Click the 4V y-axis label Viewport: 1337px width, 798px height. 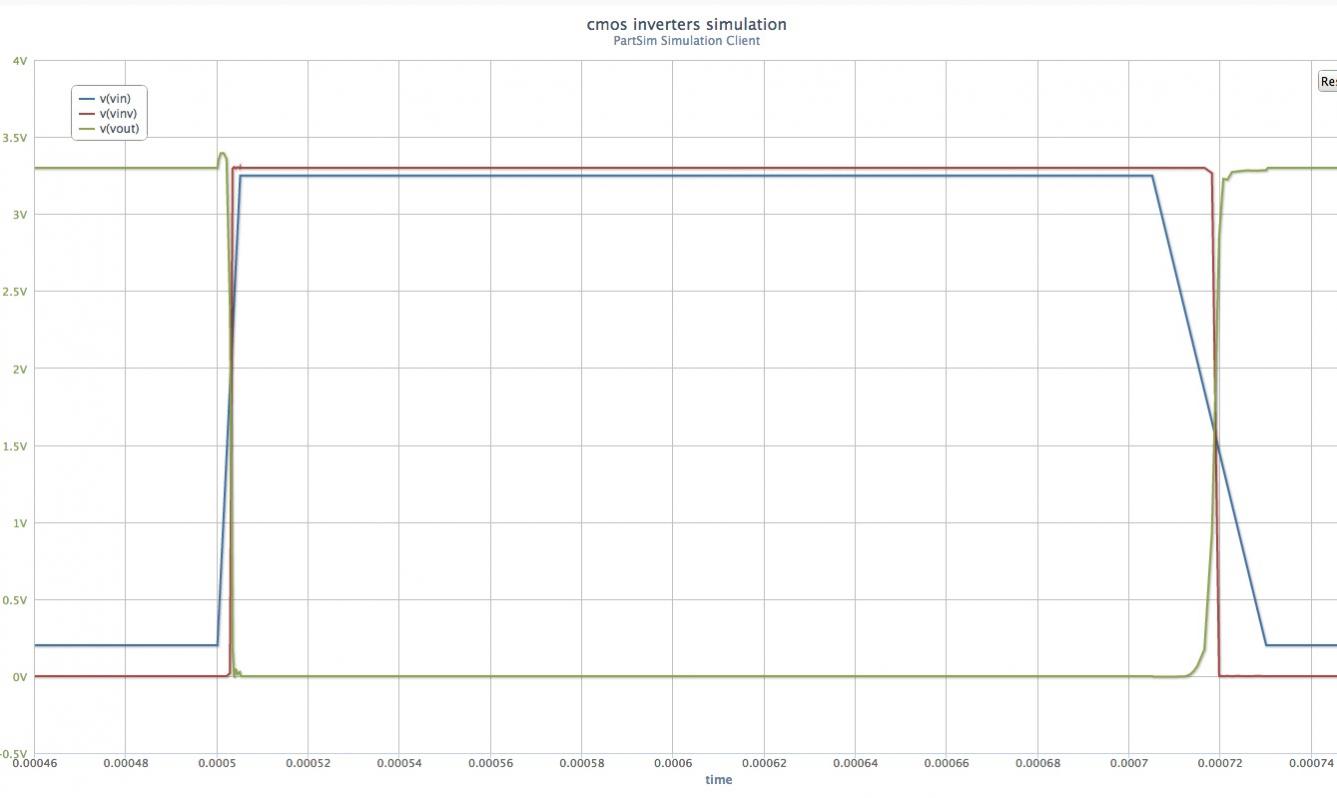point(20,61)
